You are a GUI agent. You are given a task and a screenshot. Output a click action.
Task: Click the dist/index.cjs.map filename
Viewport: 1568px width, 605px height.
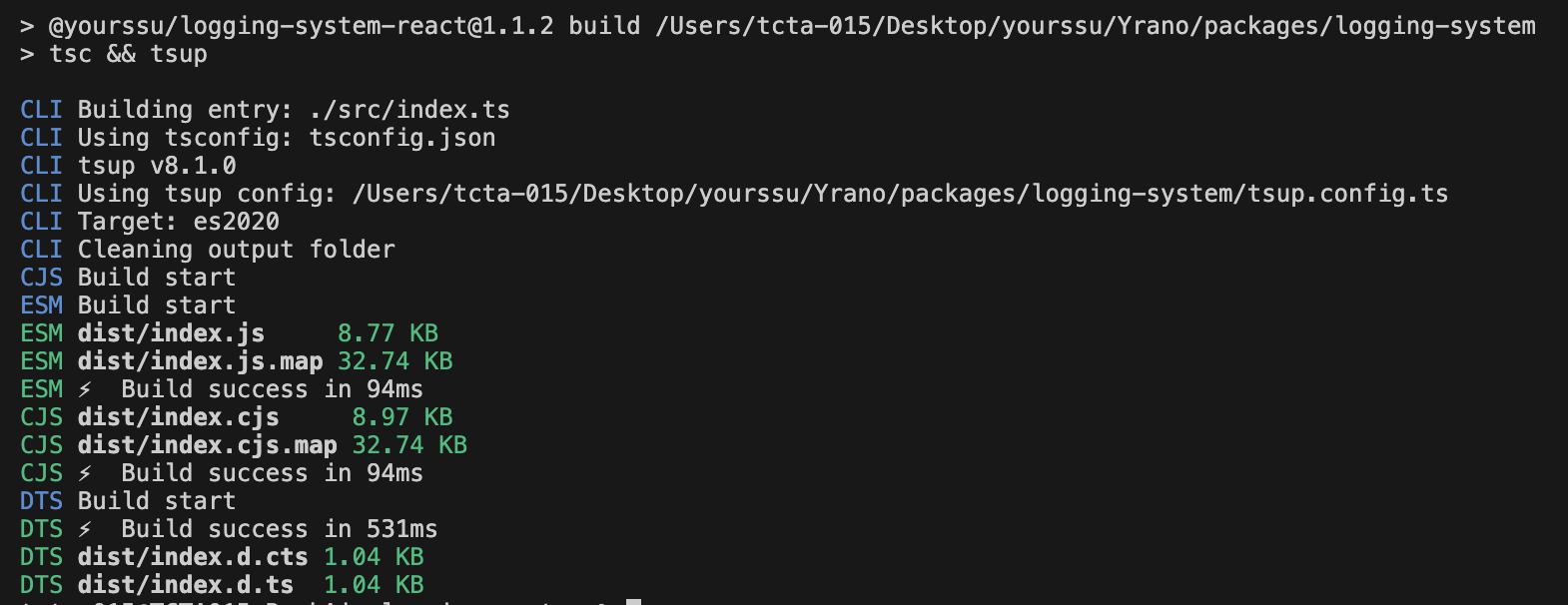207,445
